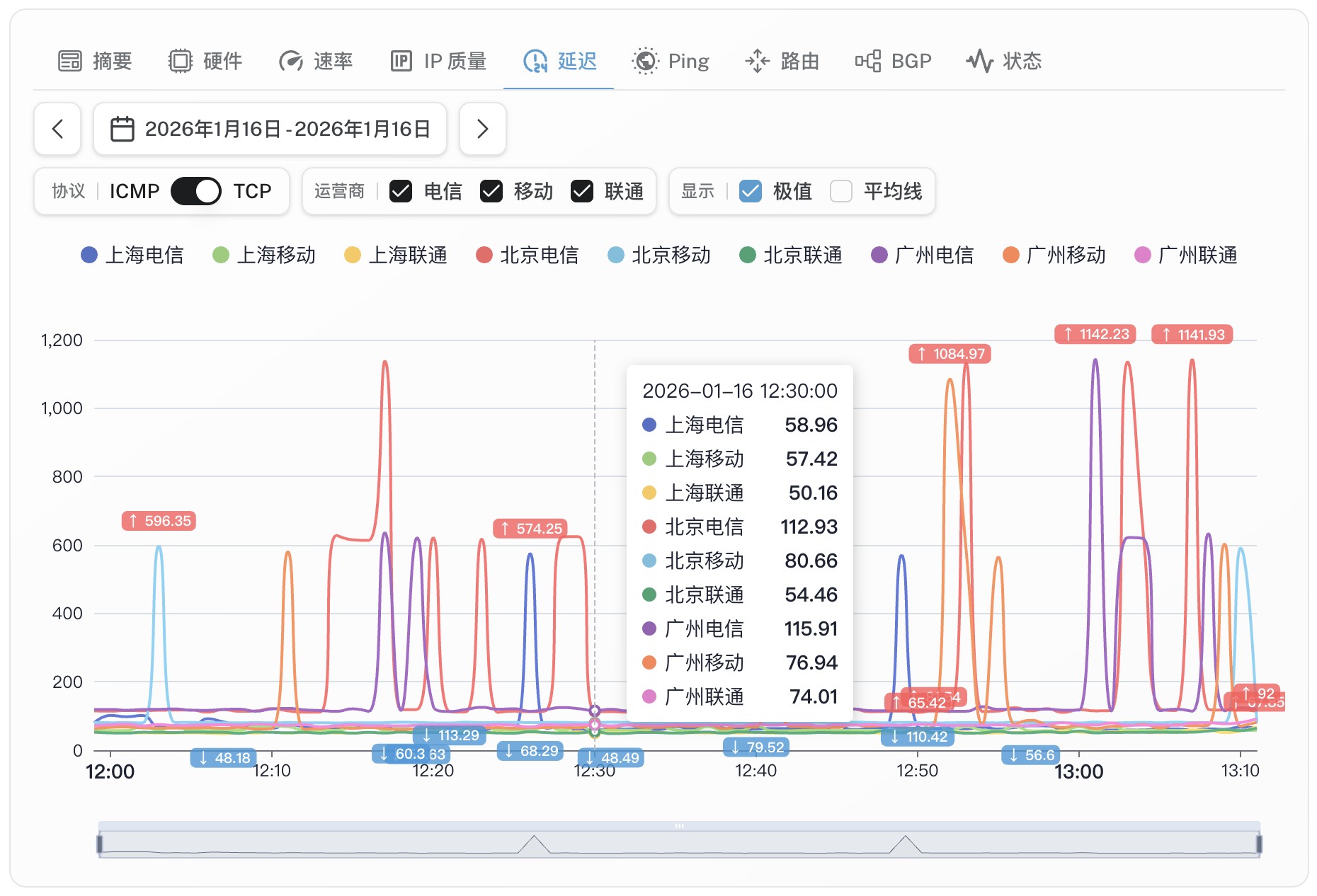Open the BGP network icon
1317x896 pixels.
pos(868,61)
